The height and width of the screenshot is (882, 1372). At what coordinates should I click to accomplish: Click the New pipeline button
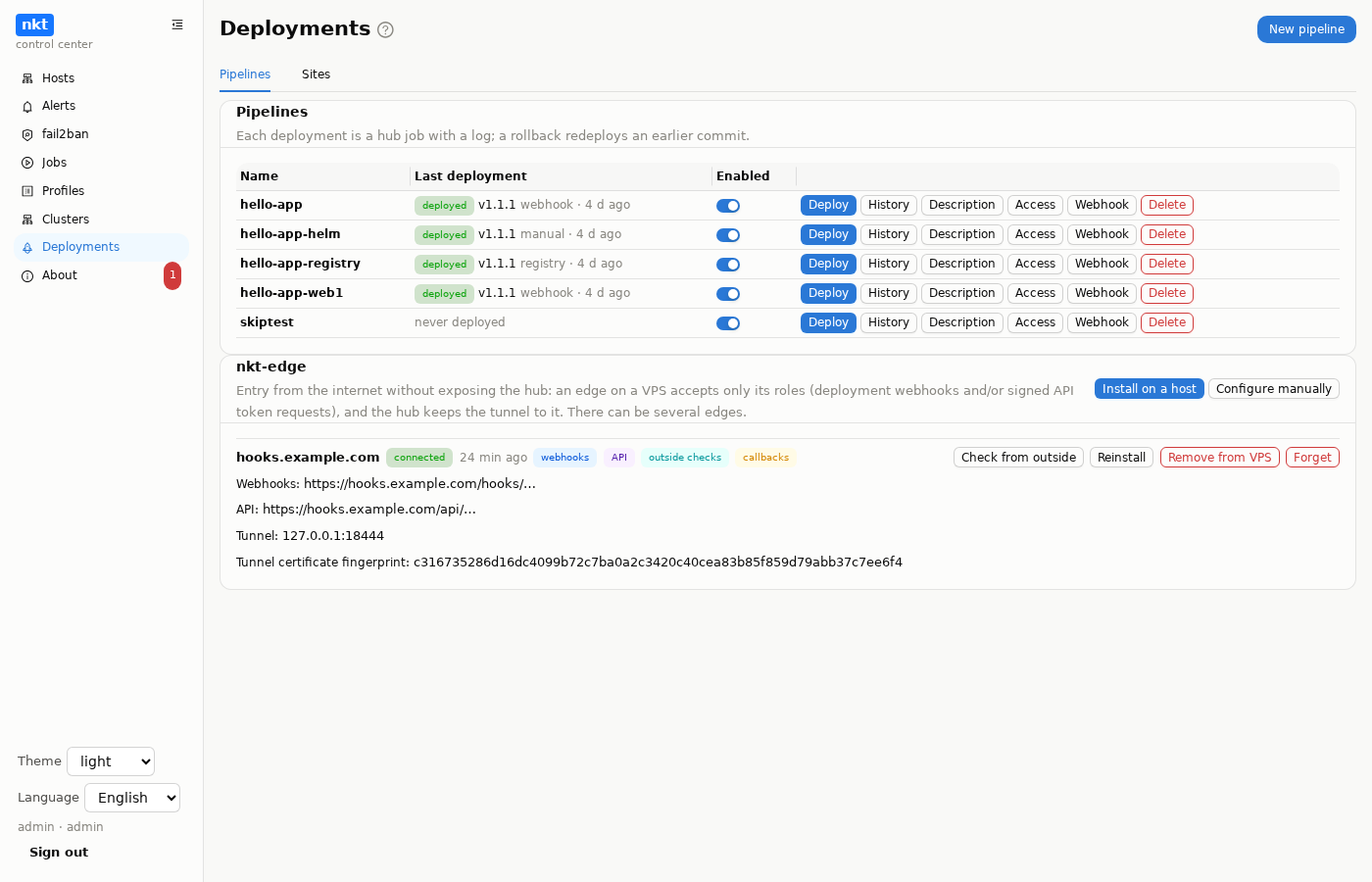[1306, 29]
